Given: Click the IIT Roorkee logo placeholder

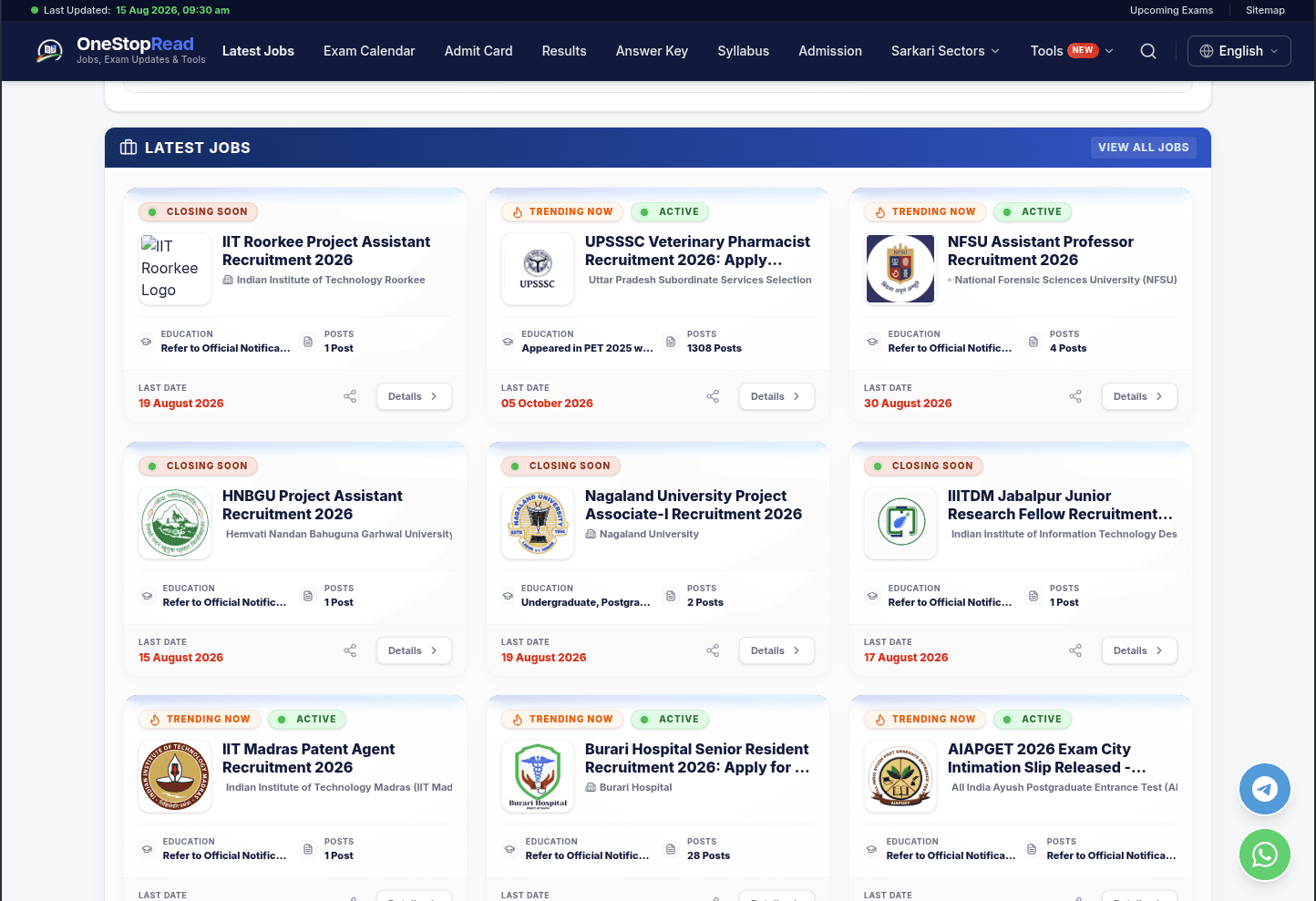Looking at the screenshot, I should click(175, 269).
